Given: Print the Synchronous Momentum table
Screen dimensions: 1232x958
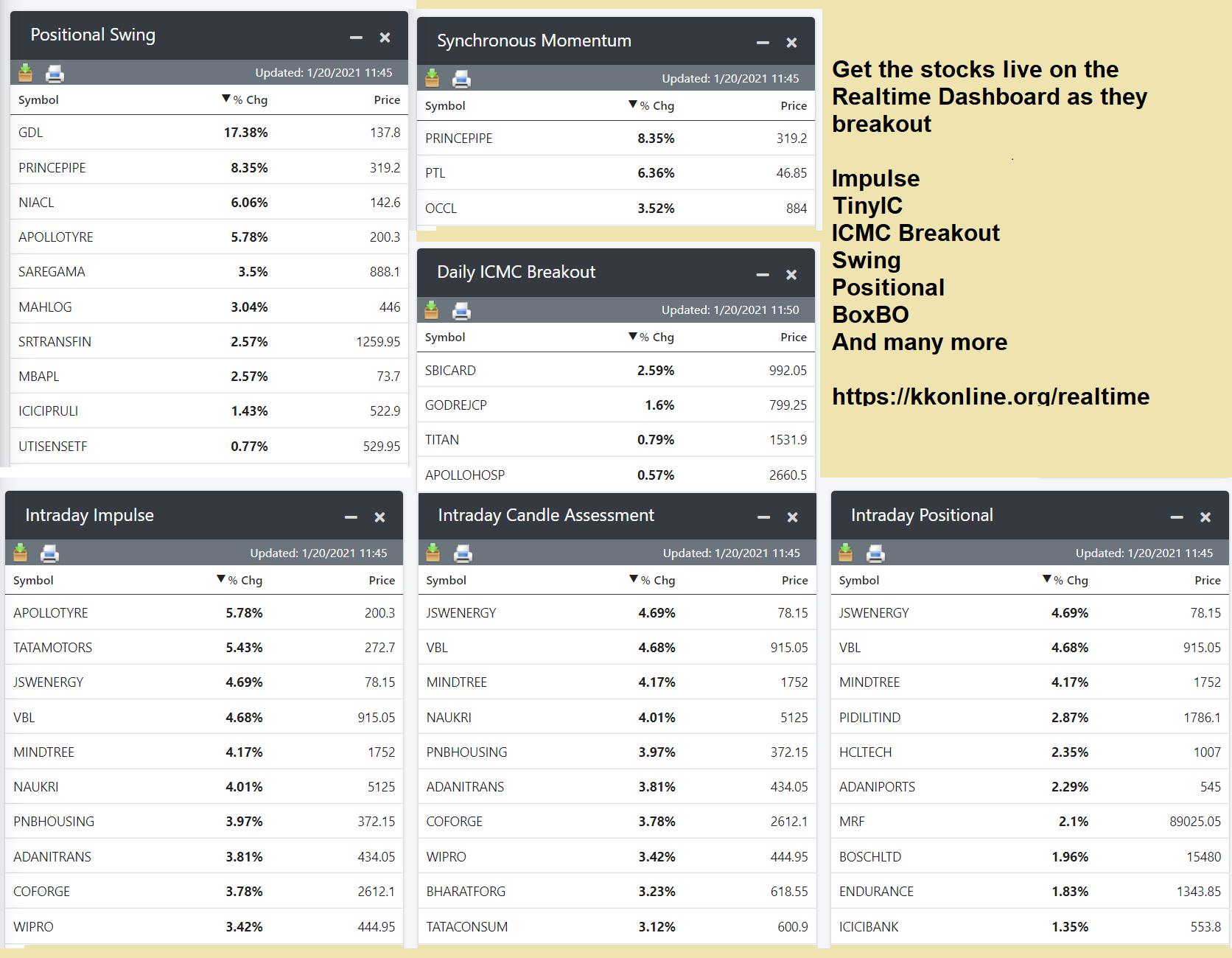Looking at the screenshot, I should pos(461,79).
